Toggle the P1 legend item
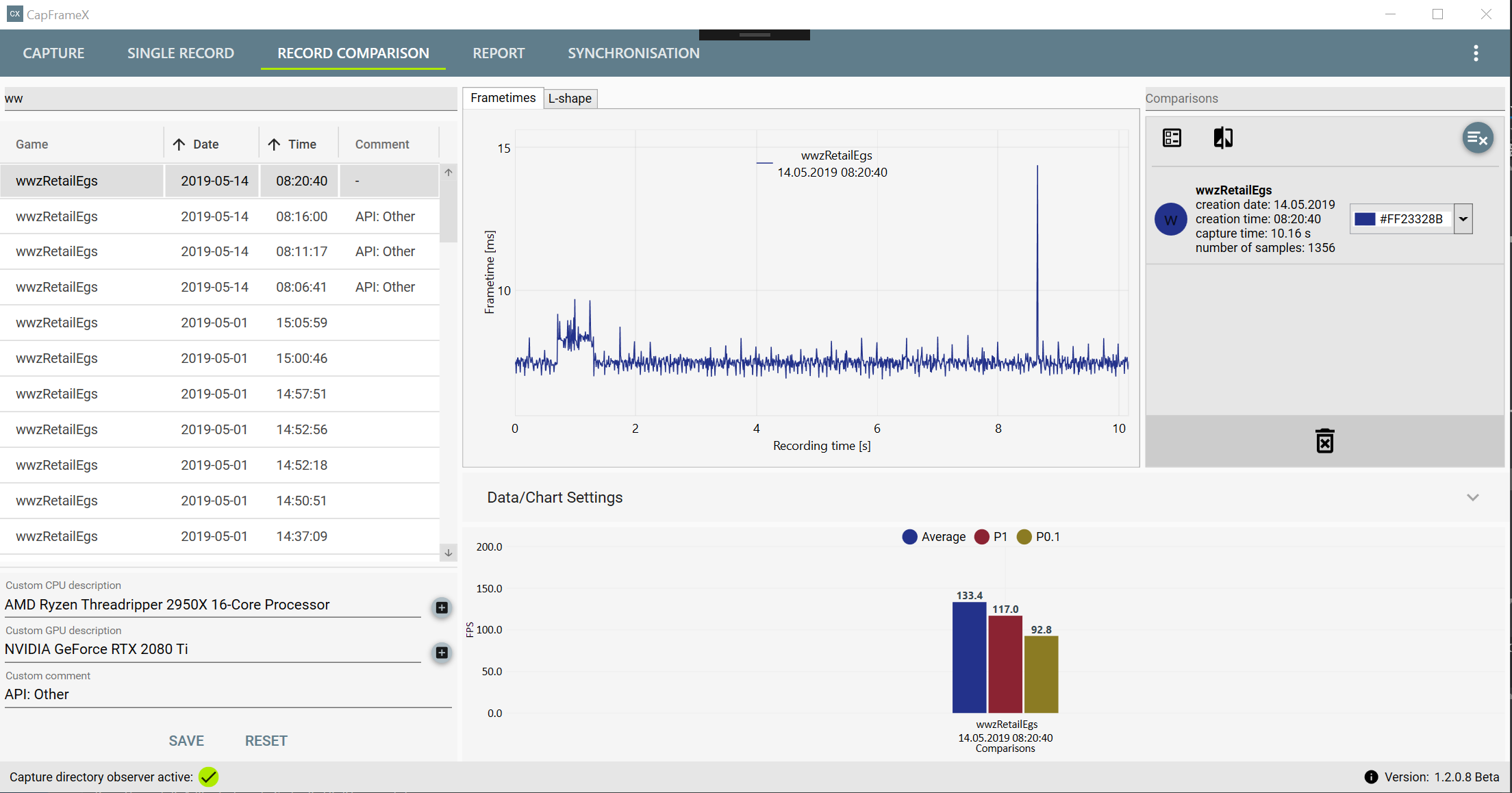The width and height of the screenshot is (1512, 793). [x=991, y=537]
